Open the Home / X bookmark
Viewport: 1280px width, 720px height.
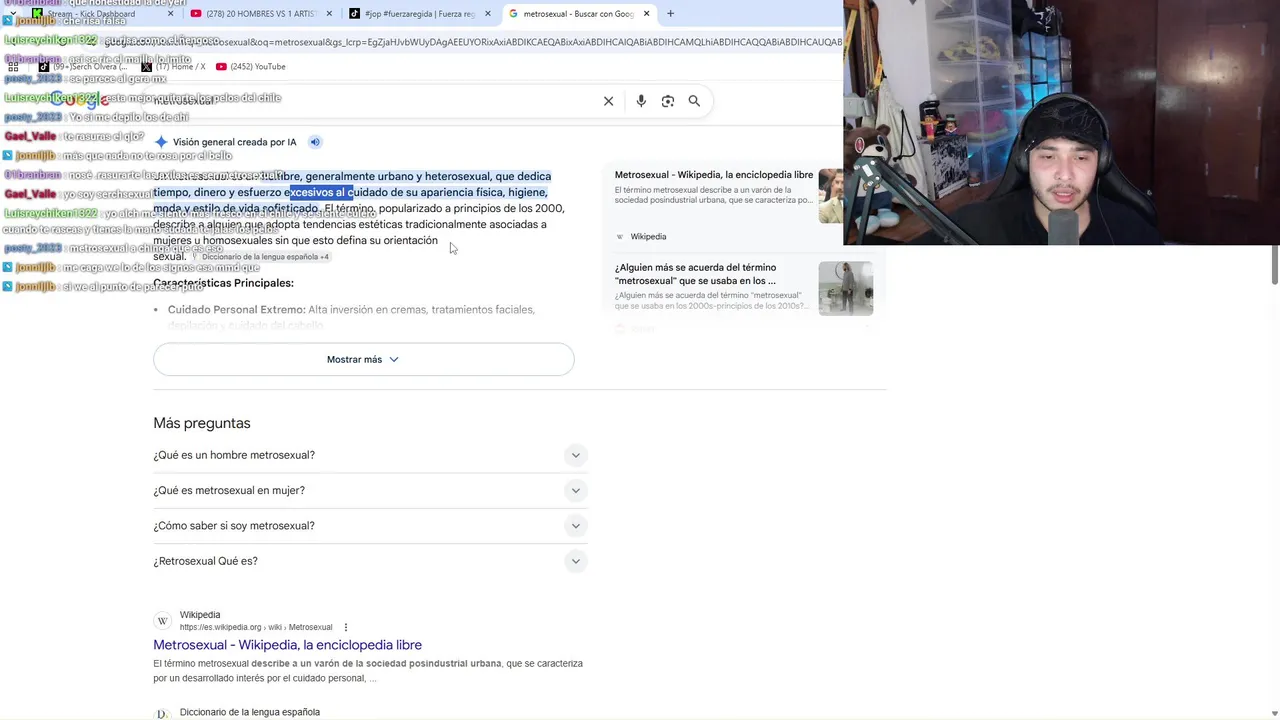(173, 67)
